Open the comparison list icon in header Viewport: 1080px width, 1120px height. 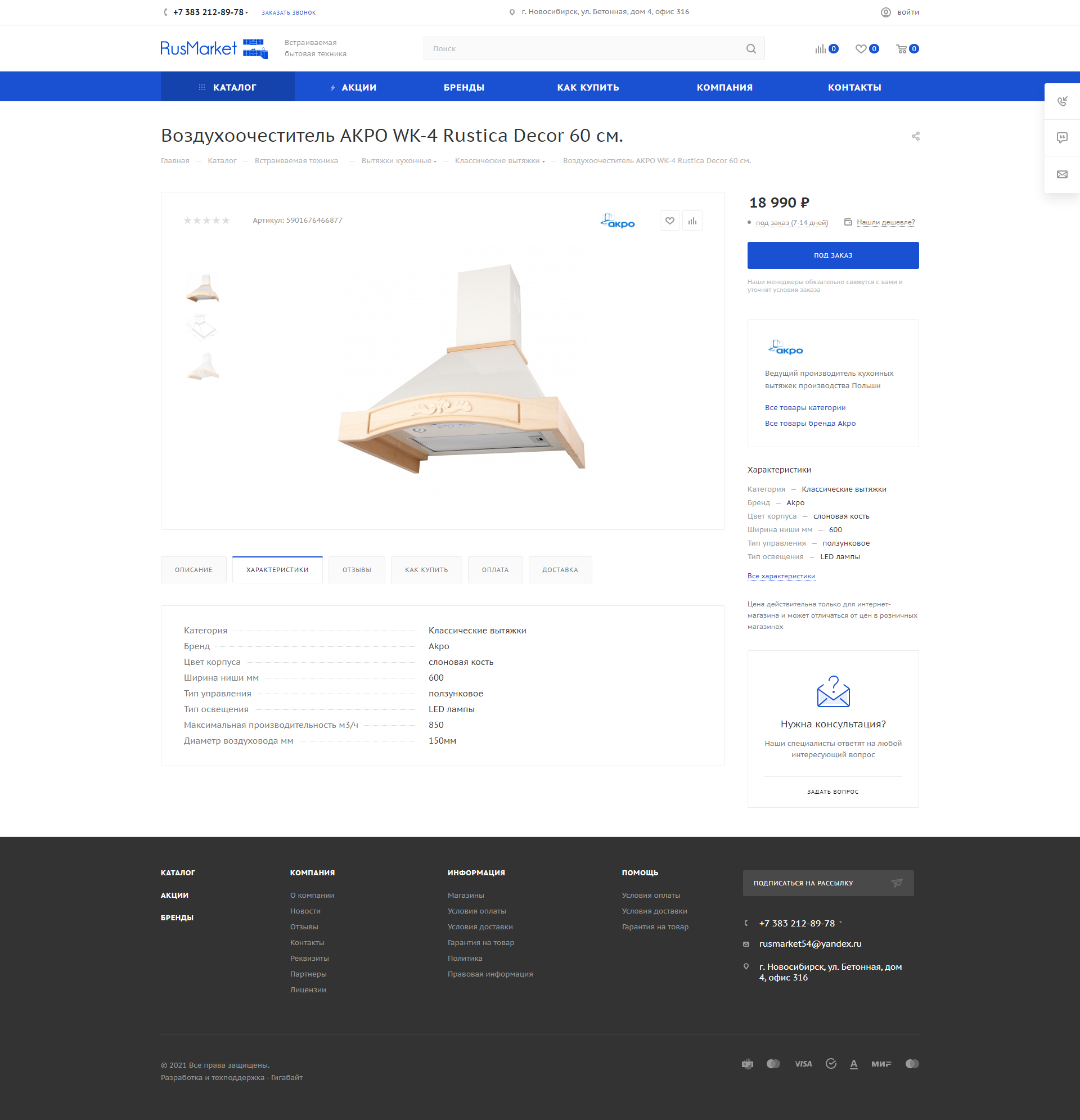point(821,48)
